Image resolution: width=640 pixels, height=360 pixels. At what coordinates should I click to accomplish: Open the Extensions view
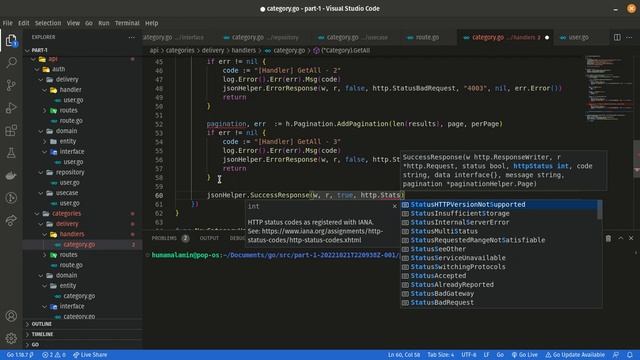point(11,130)
